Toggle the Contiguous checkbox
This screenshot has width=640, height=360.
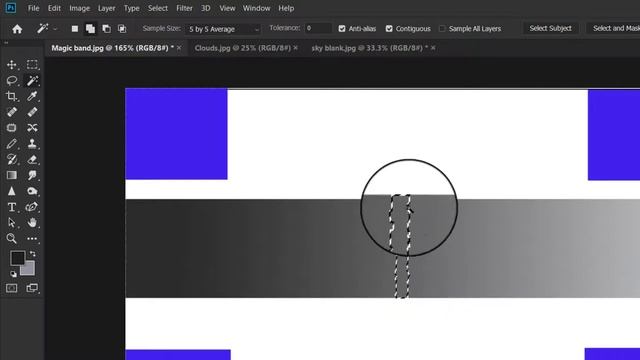click(x=389, y=29)
